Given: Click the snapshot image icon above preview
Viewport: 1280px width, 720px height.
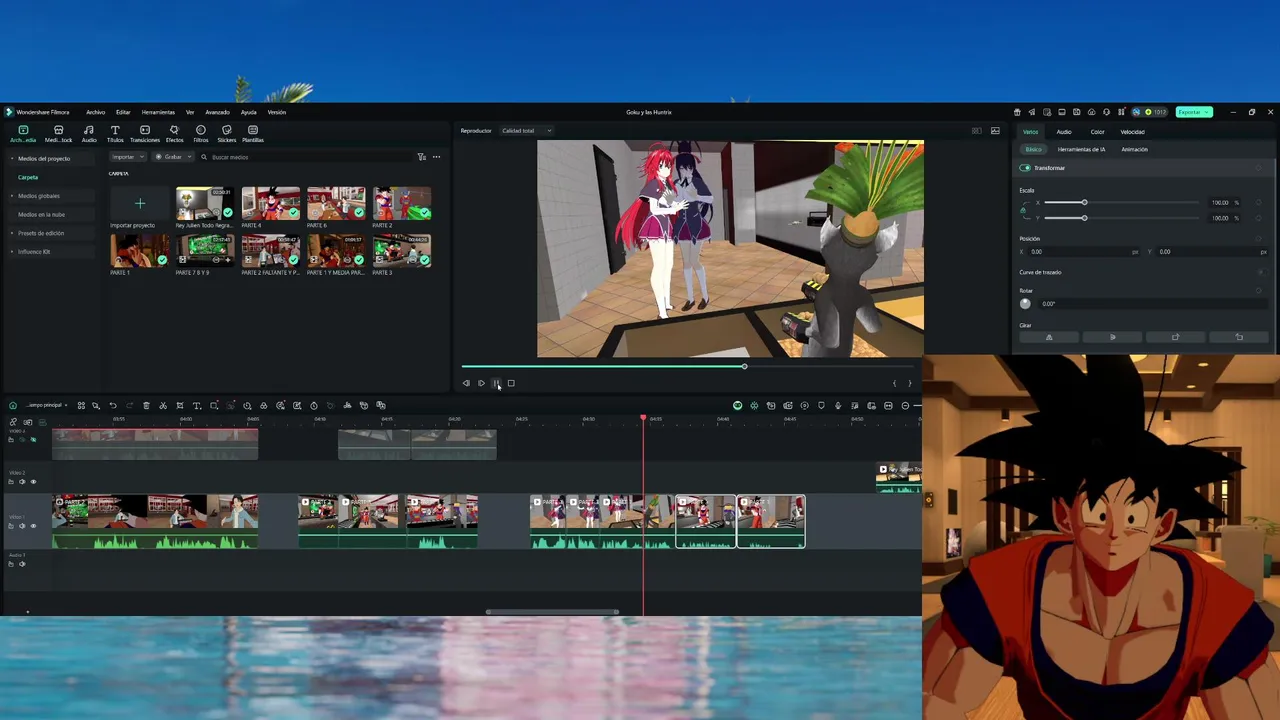Looking at the screenshot, I should tap(995, 131).
